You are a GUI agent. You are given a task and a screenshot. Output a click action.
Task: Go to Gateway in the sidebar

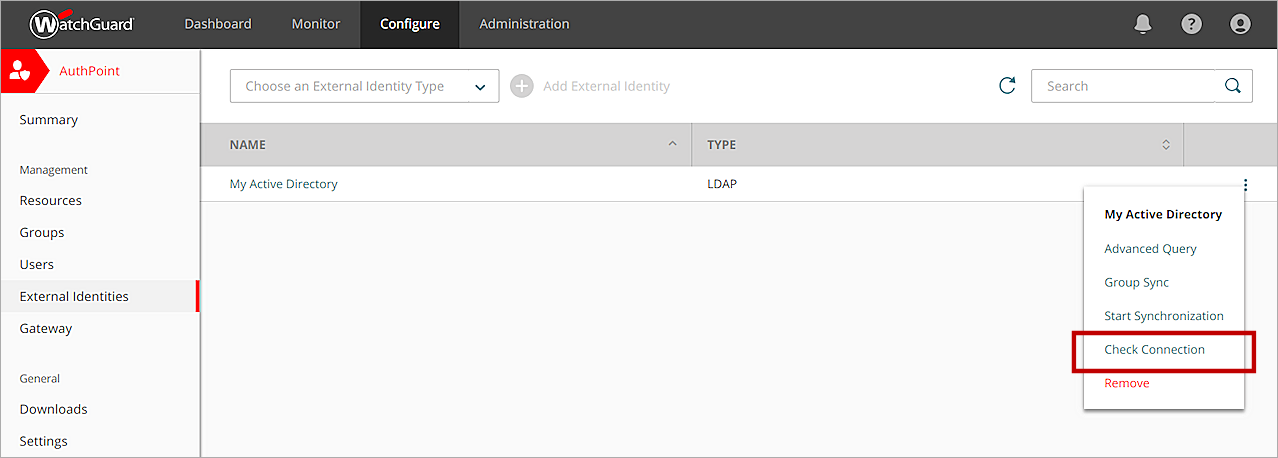tap(46, 328)
